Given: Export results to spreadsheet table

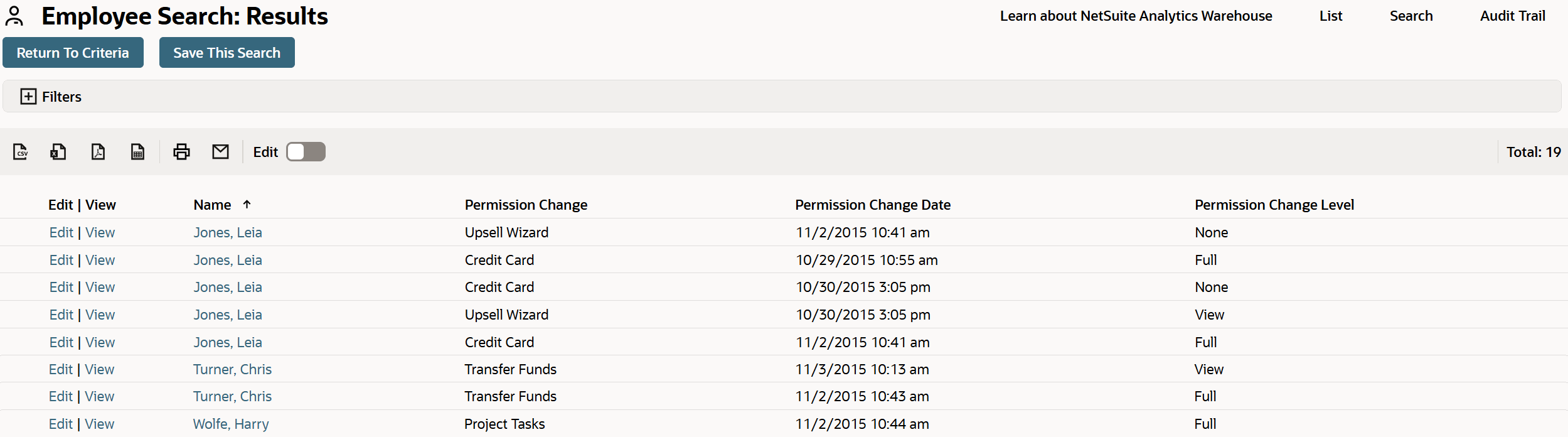Looking at the screenshot, I should [x=137, y=151].
